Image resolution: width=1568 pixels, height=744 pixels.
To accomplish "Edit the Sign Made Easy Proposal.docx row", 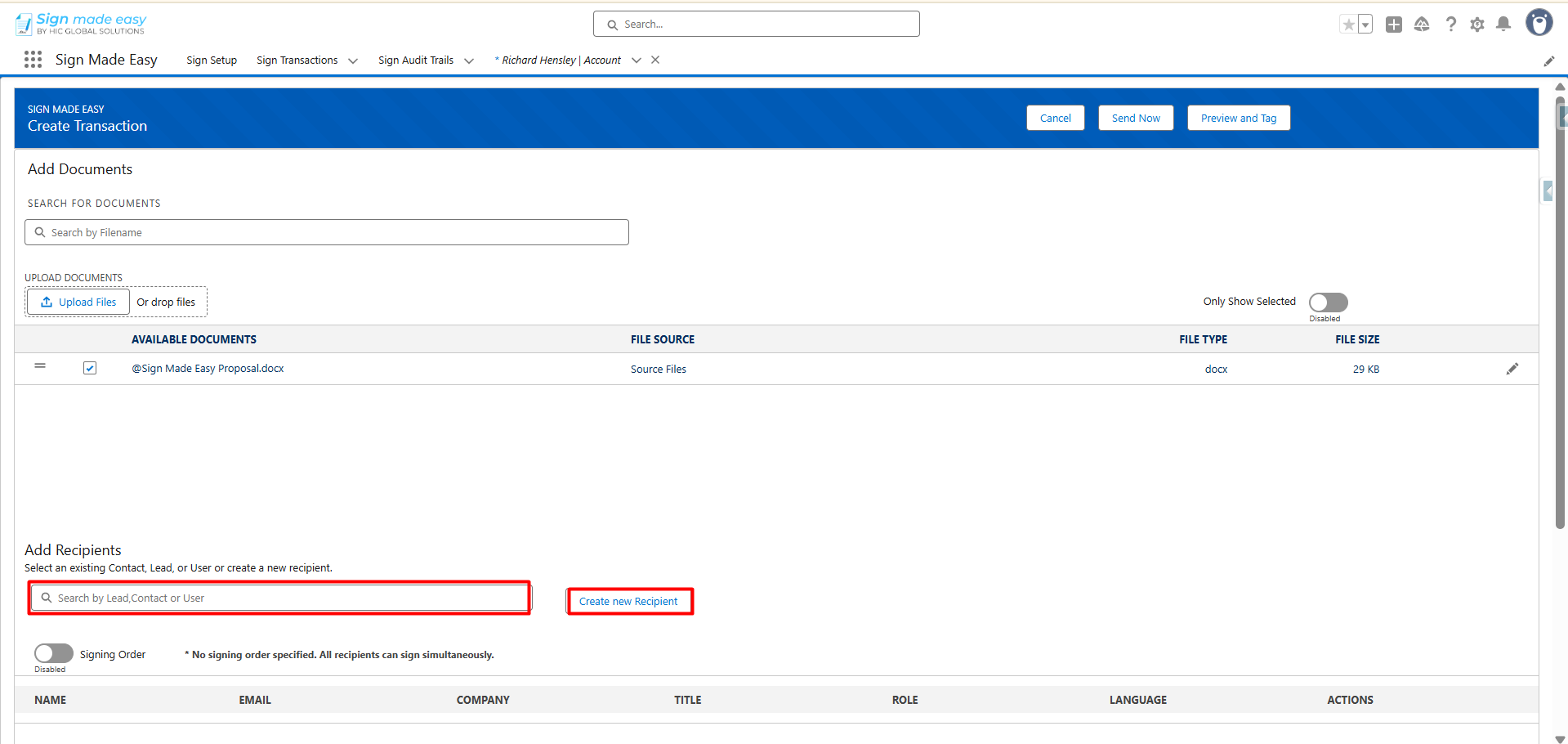I will [1512, 369].
